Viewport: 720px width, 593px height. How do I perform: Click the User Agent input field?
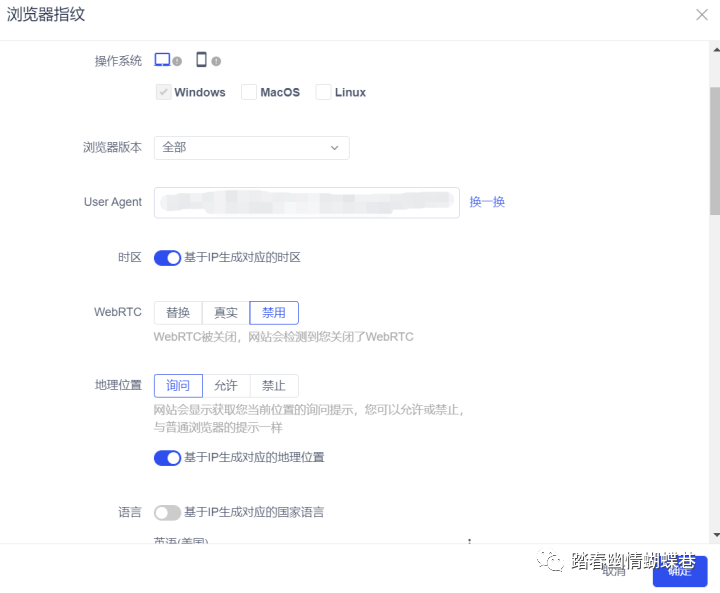coord(307,203)
